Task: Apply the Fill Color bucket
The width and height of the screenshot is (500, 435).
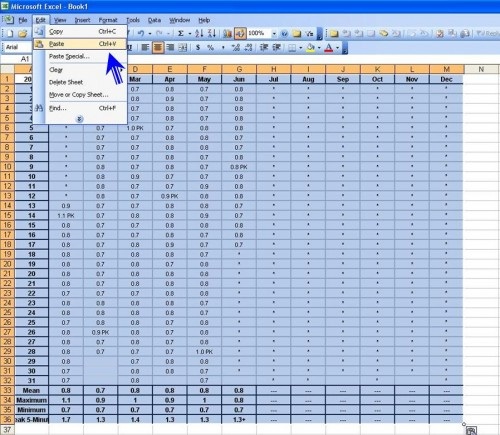Action: 310,48
